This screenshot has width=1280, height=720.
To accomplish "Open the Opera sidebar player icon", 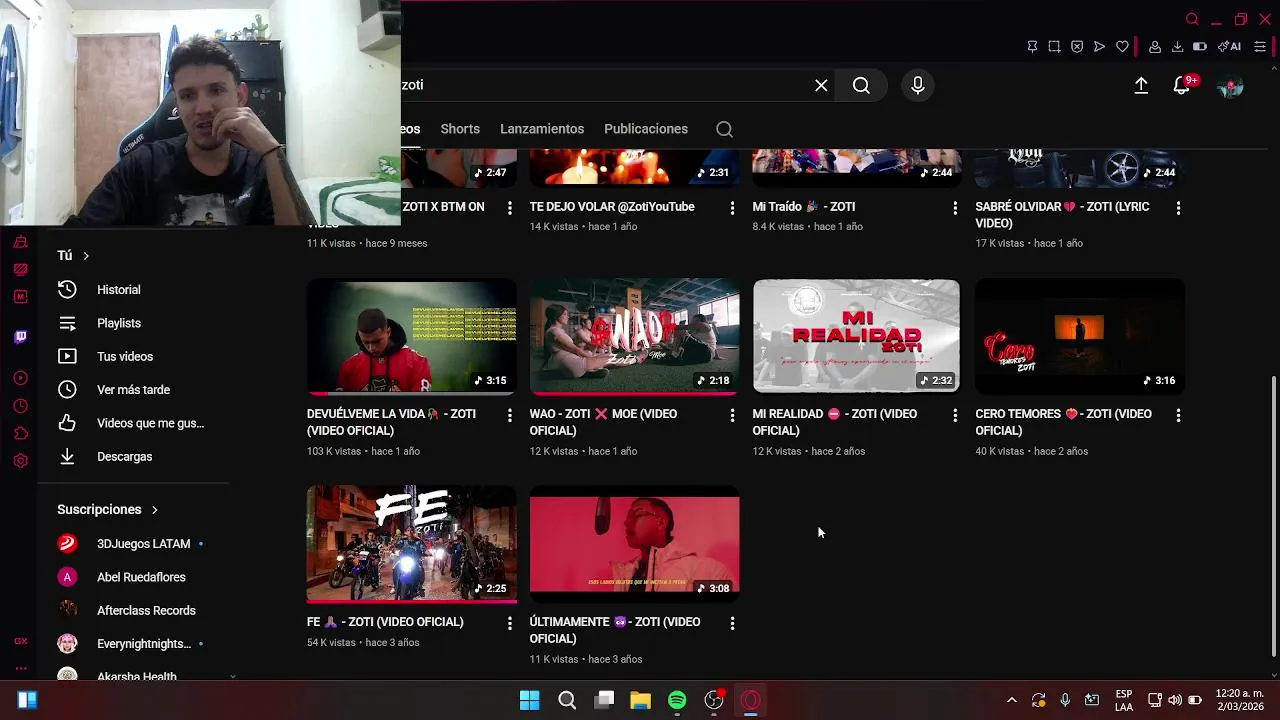I will tap(20, 378).
